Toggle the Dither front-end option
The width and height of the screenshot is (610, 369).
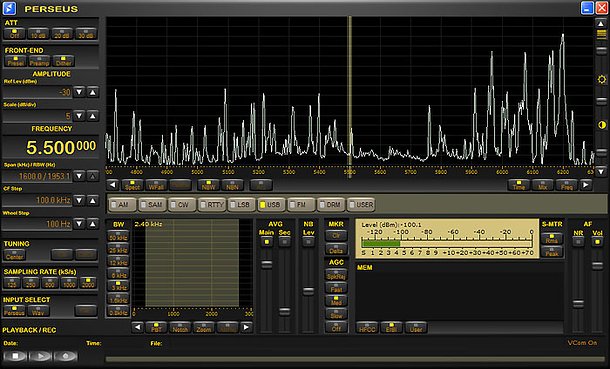click(x=63, y=61)
